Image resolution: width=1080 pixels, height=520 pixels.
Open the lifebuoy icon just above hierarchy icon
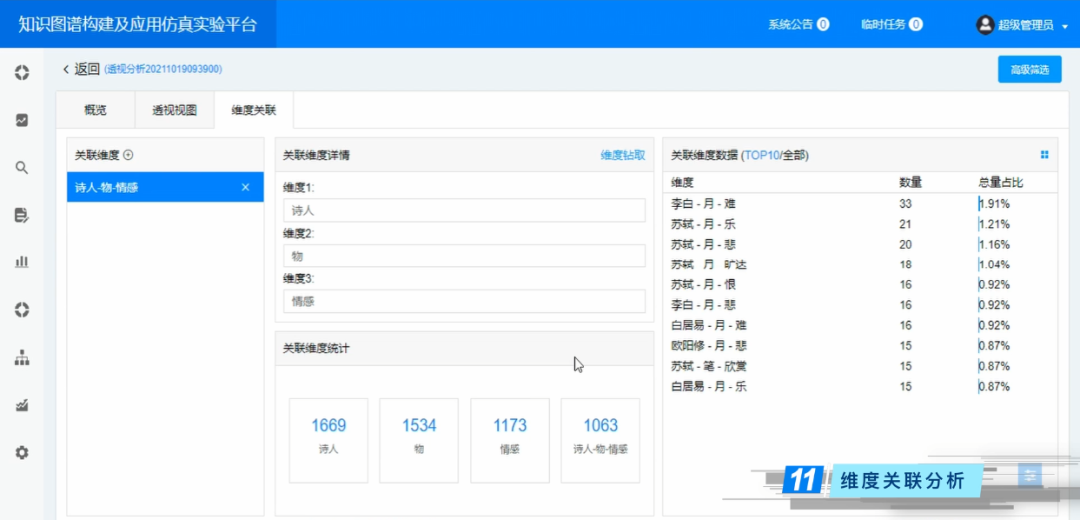(x=22, y=310)
